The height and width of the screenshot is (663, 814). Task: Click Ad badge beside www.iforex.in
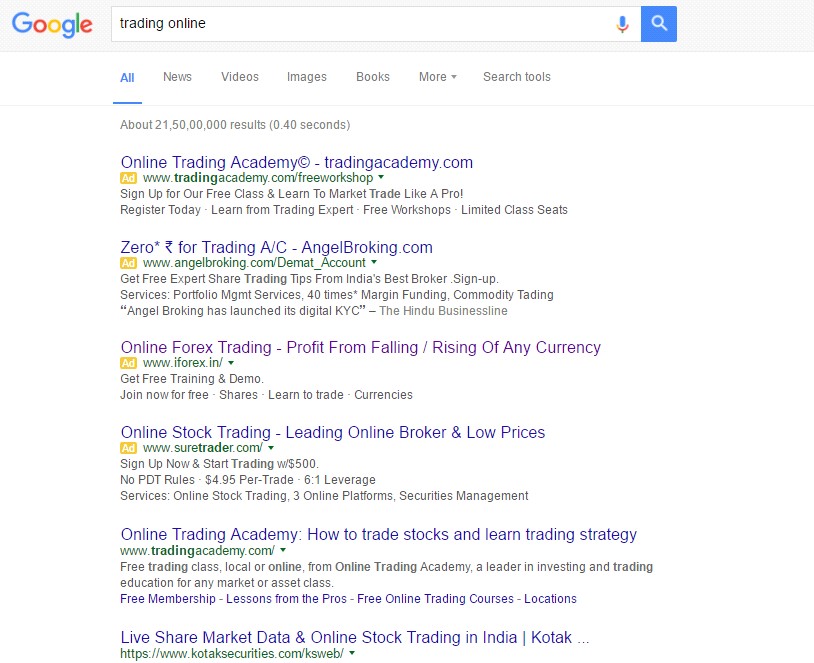pyautogui.click(x=129, y=363)
